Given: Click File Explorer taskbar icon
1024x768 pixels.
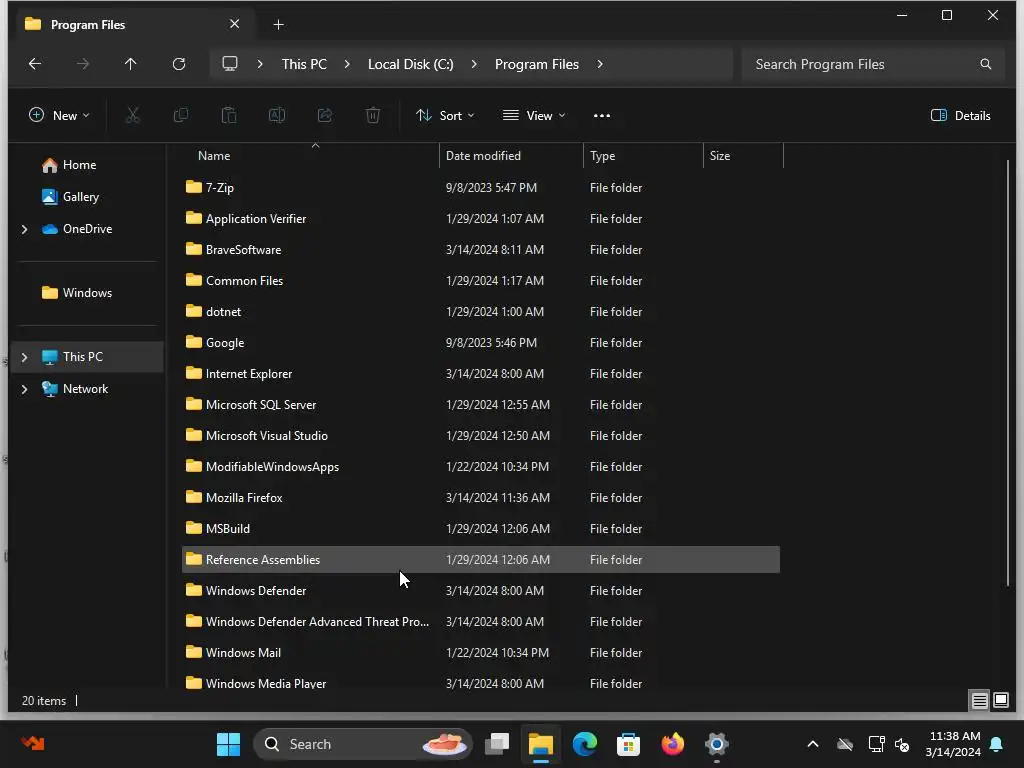Looking at the screenshot, I should pos(541,744).
